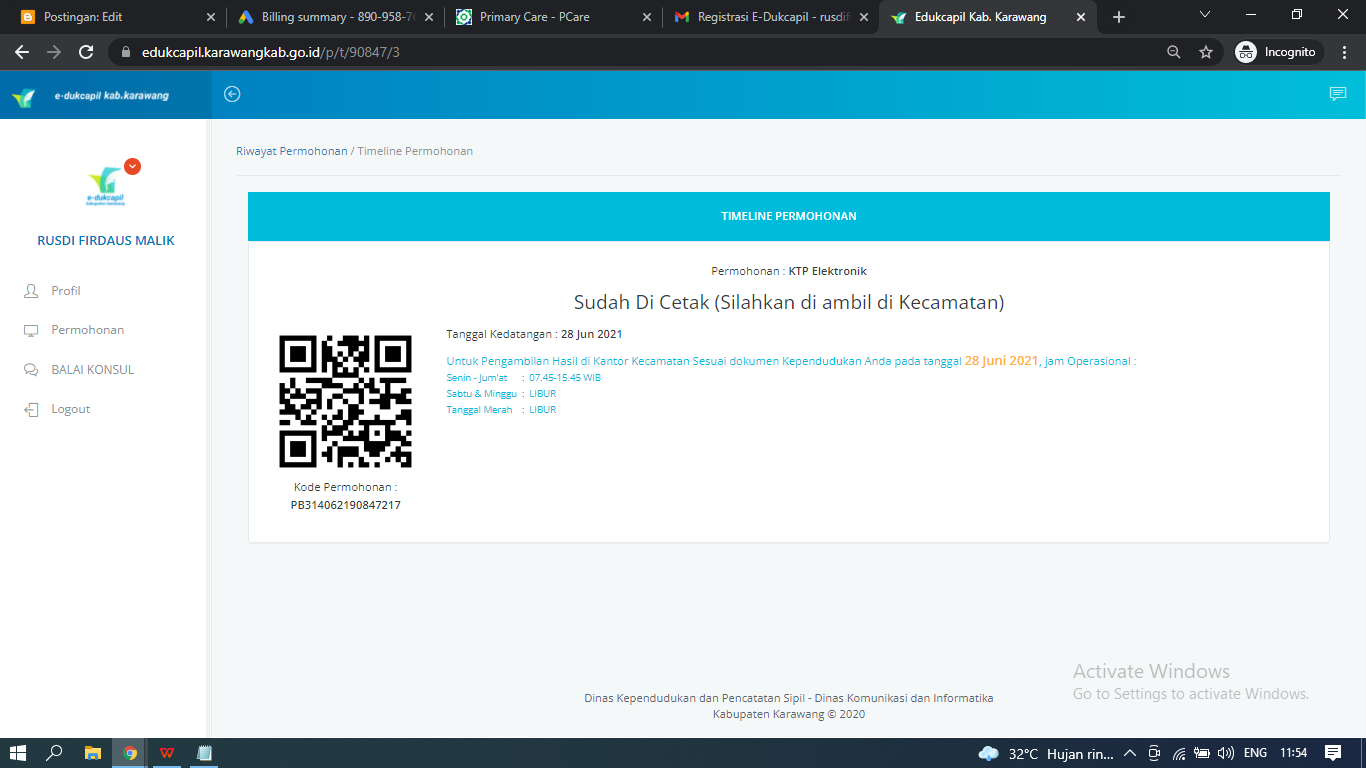This screenshot has width=1366, height=768.
Task: Go back with the browser back arrow
Action: pos(22,52)
